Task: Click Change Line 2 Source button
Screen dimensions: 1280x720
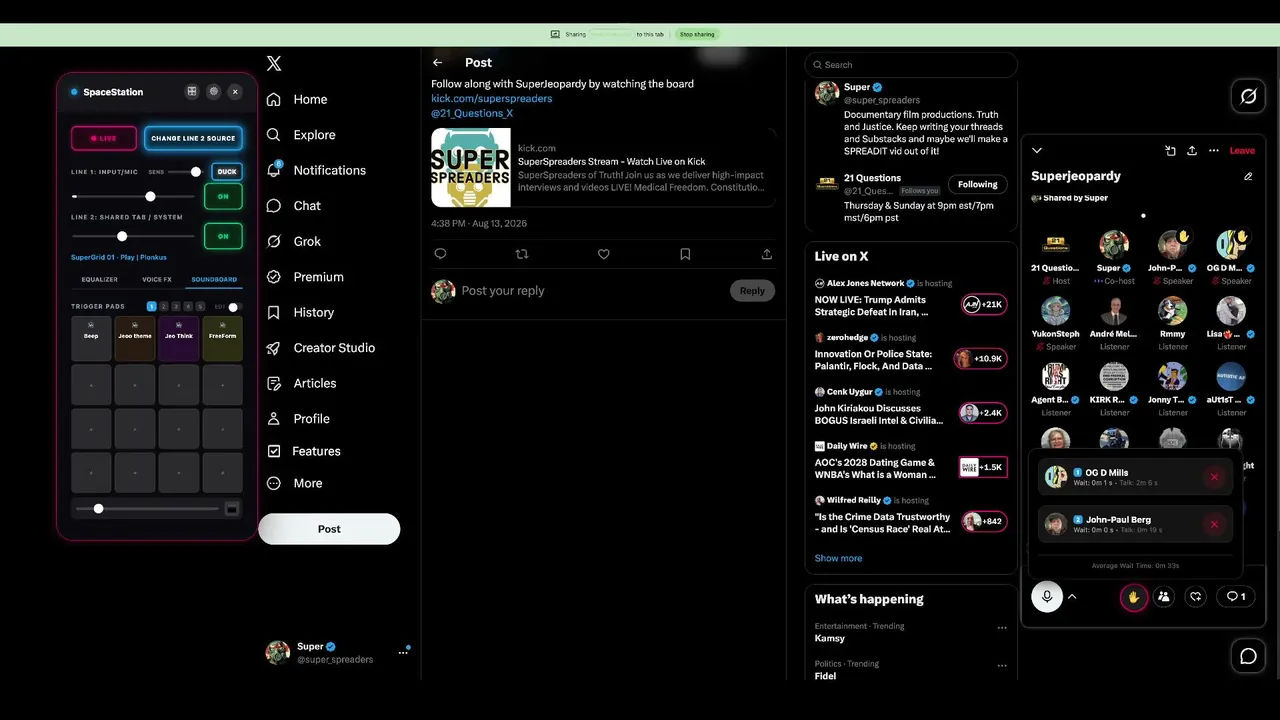Action: point(193,138)
